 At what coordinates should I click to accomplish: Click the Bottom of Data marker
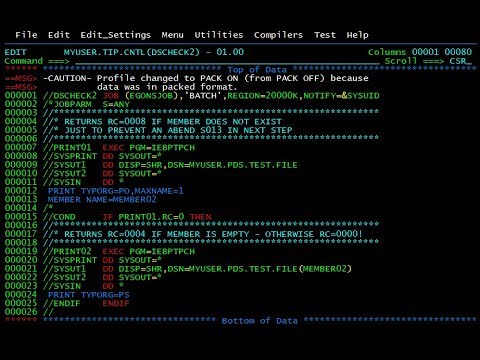pos(260,321)
